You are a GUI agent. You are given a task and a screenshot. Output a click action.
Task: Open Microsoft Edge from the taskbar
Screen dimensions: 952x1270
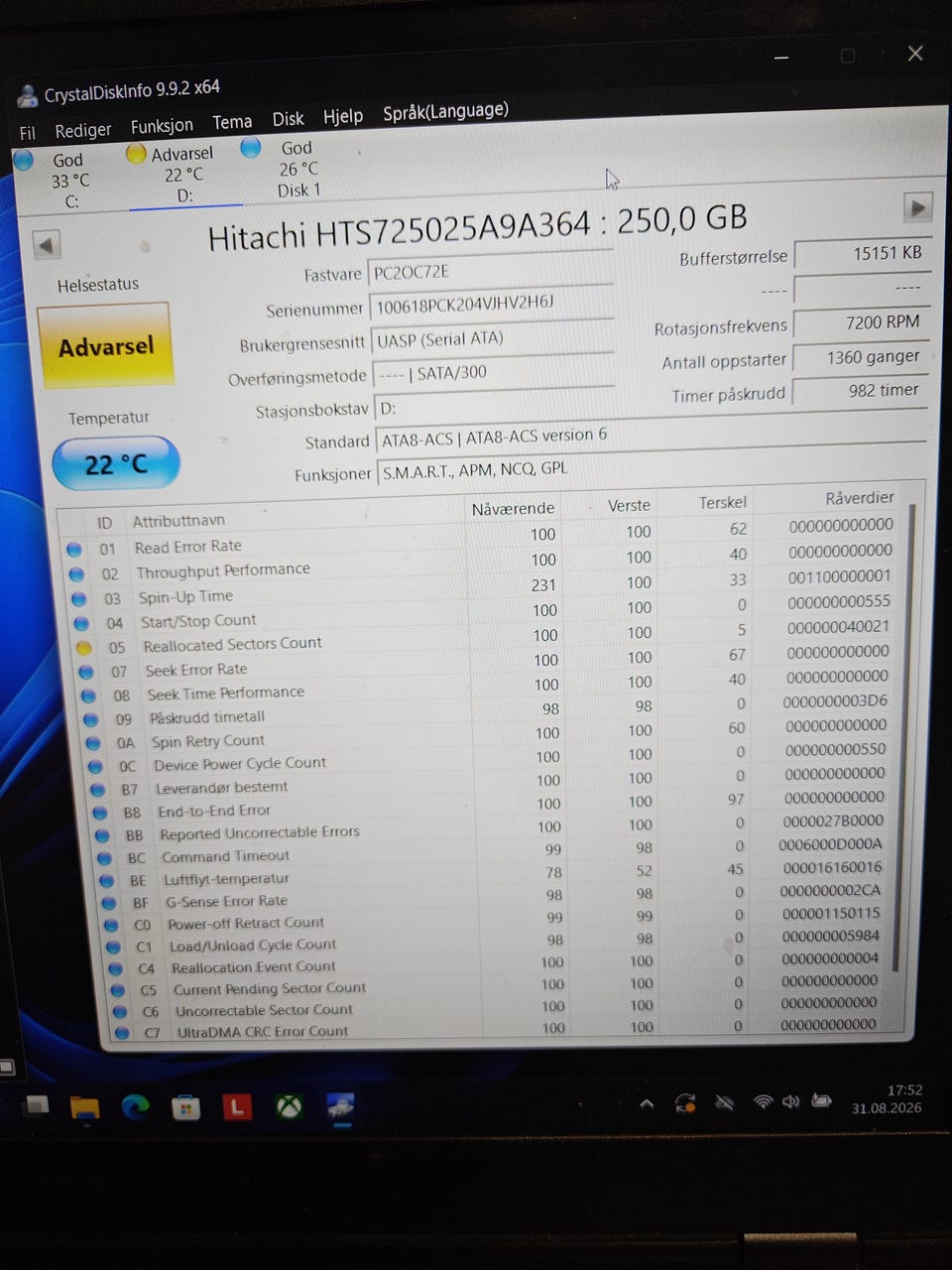pos(136,1107)
